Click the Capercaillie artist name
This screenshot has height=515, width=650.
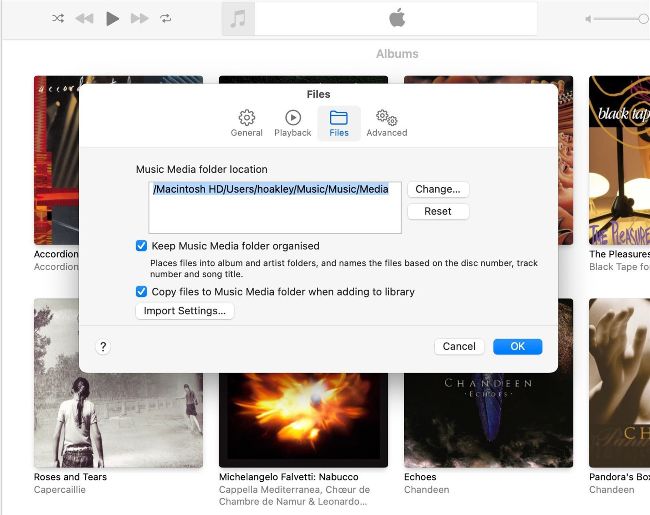pos(60,490)
